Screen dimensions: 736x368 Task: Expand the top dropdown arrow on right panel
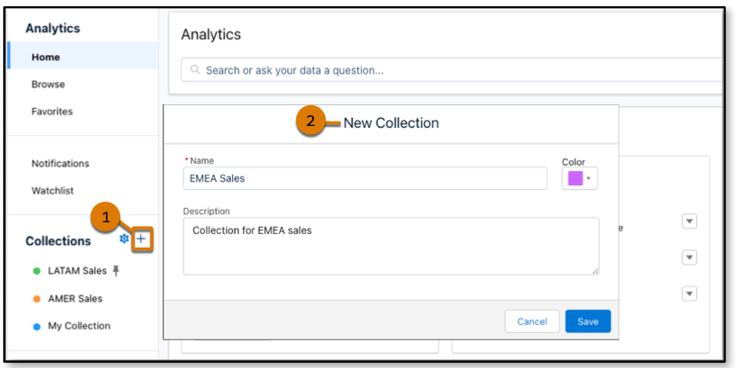click(689, 221)
